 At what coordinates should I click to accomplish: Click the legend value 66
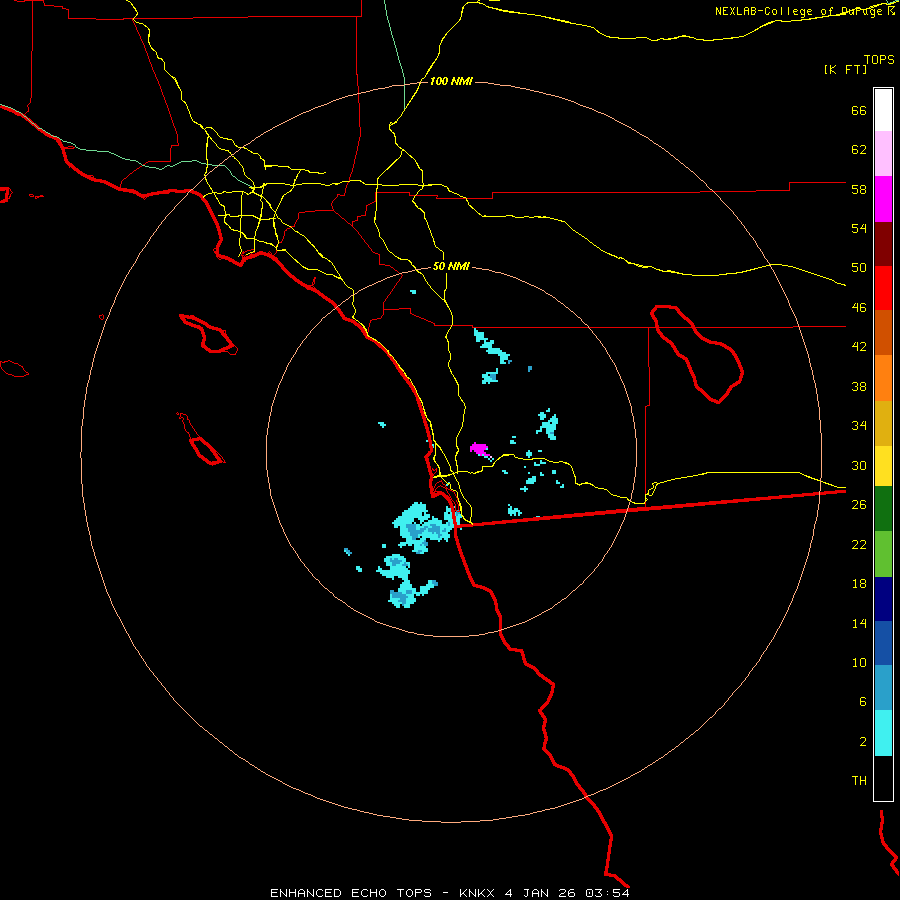tap(859, 110)
